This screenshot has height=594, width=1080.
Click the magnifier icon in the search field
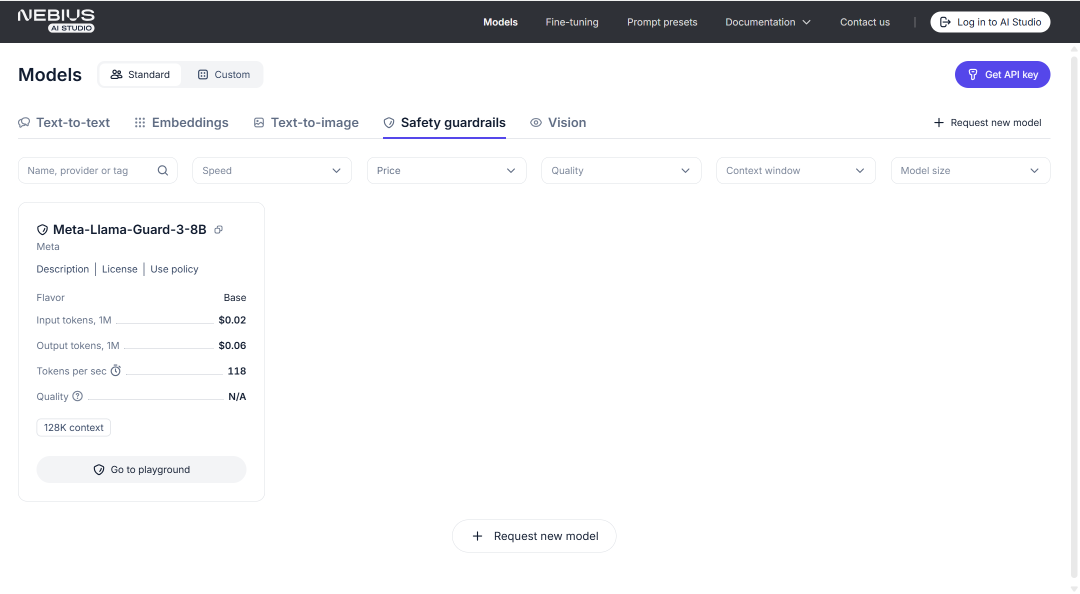coord(163,170)
